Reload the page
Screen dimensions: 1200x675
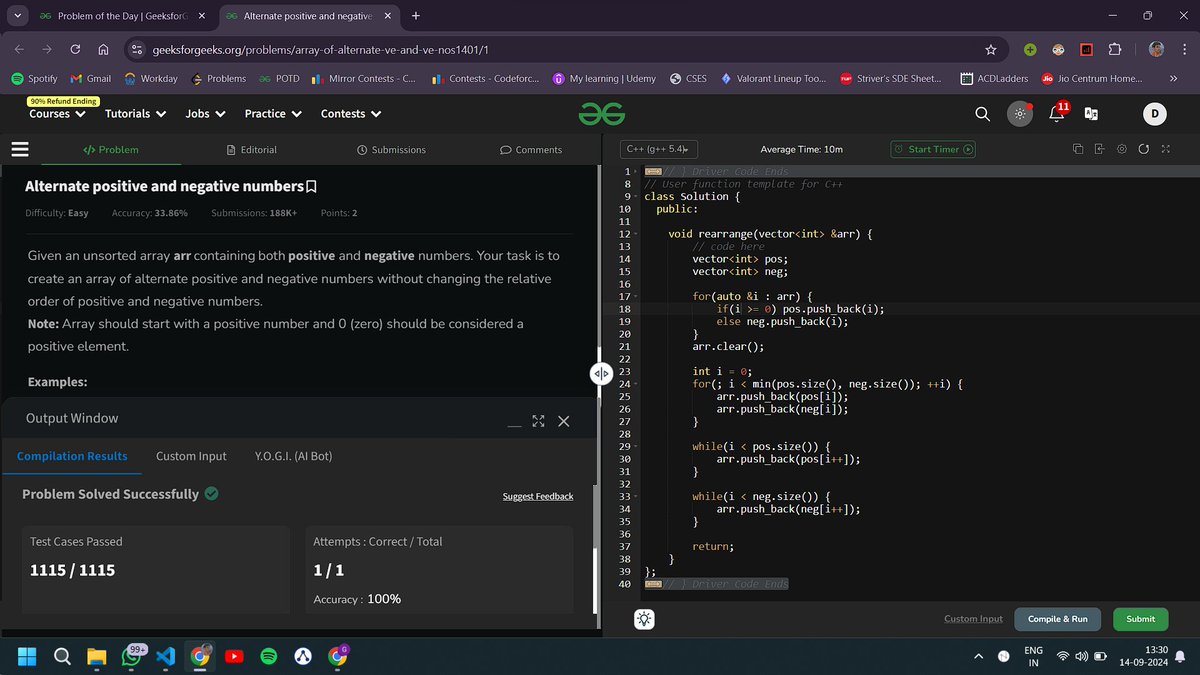click(x=75, y=49)
